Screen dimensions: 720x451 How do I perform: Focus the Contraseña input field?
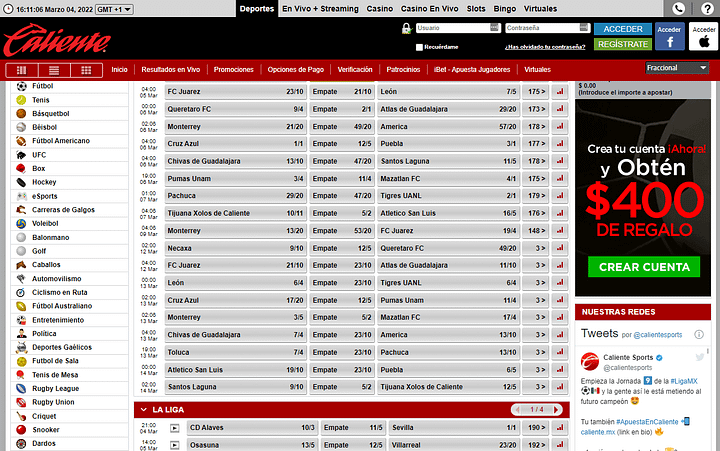[x=547, y=28]
